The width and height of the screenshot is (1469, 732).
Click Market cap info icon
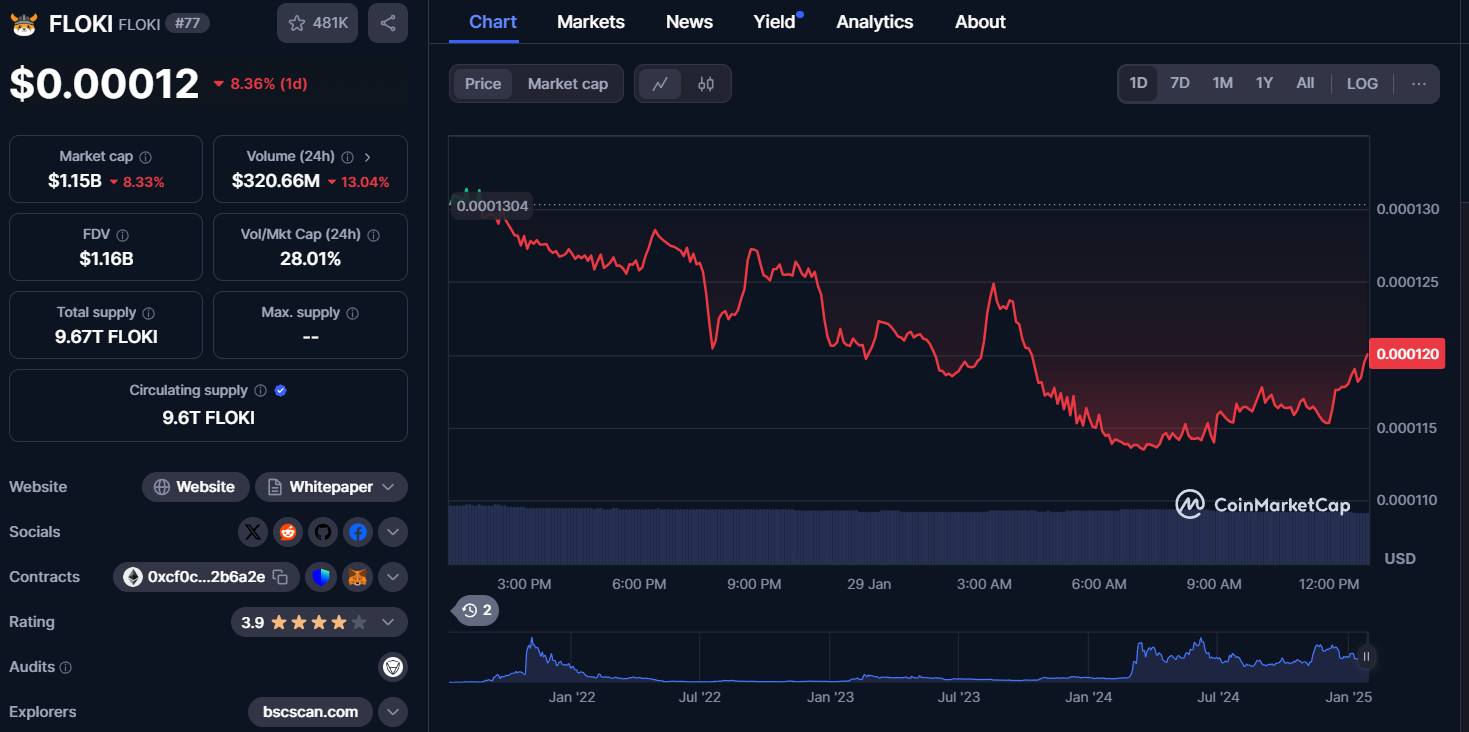pyautogui.click(x=146, y=157)
